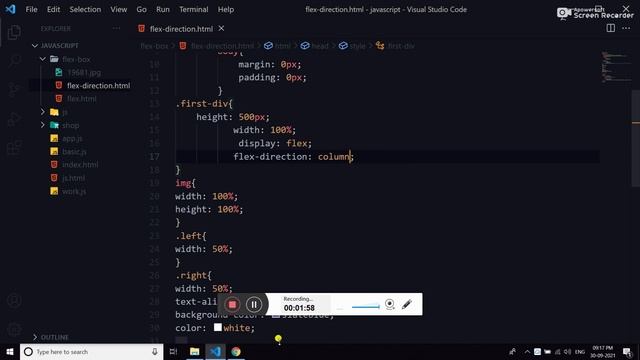Open work.js file

[x=74, y=191]
